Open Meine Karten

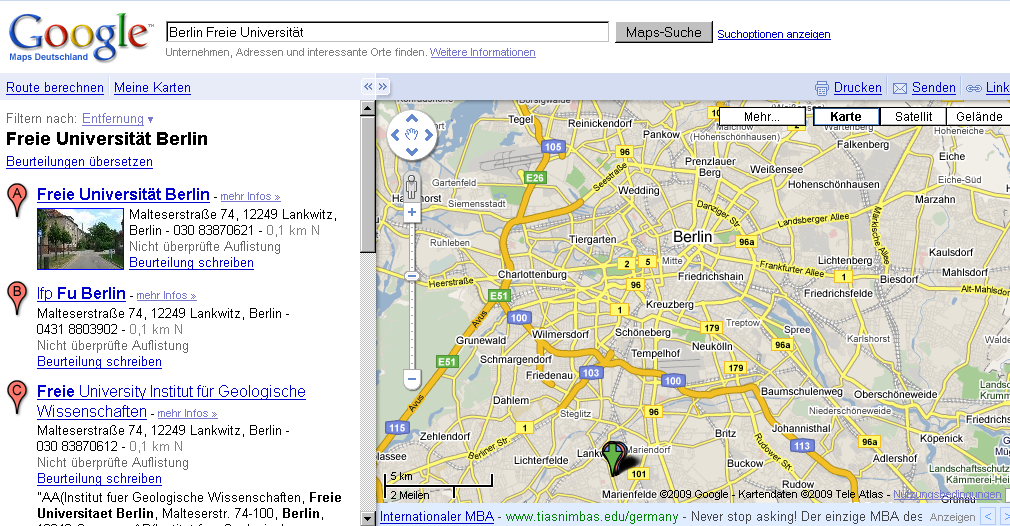click(152, 88)
